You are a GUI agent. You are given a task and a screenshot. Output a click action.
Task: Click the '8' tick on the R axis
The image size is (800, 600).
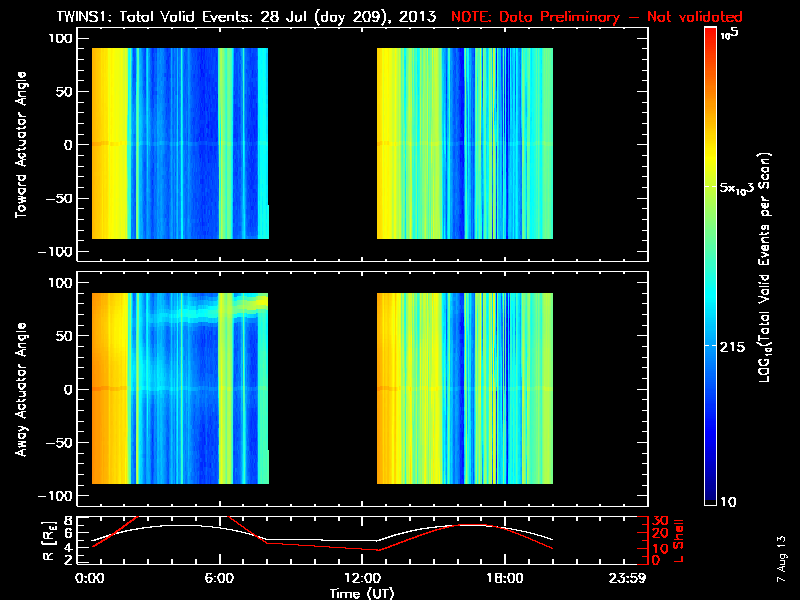point(69,521)
